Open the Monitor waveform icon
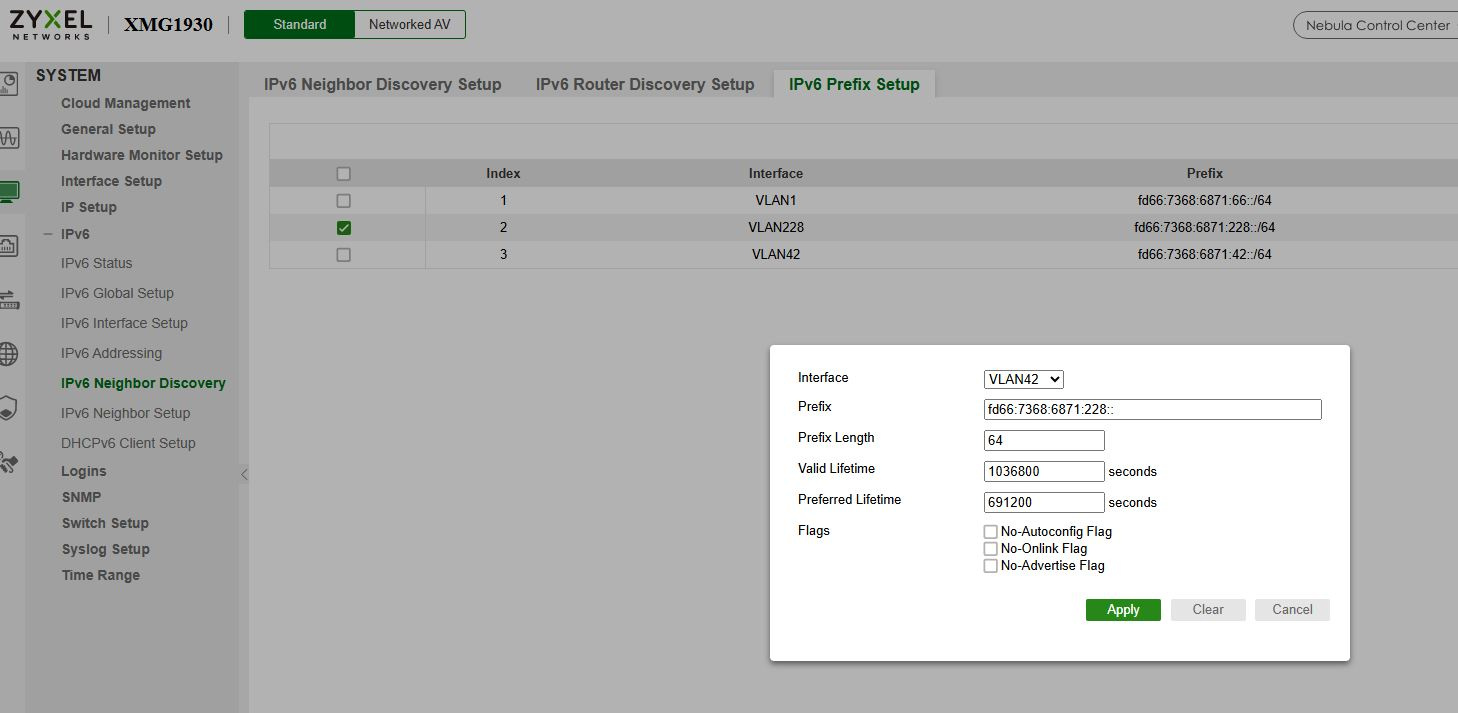1458x713 pixels. coord(8,137)
